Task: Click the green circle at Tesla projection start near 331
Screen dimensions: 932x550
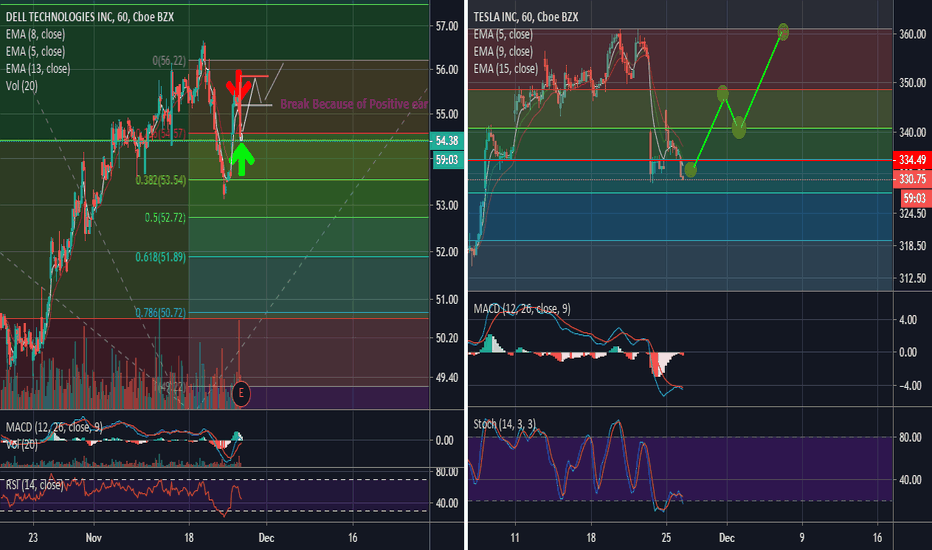Action: 690,170
